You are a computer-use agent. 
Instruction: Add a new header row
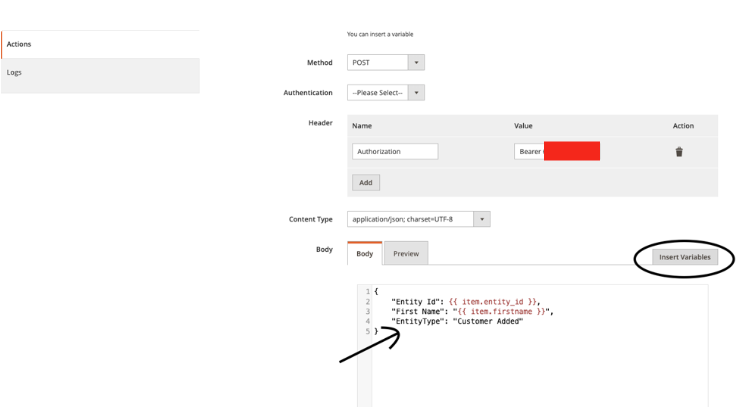pos(366,183)
